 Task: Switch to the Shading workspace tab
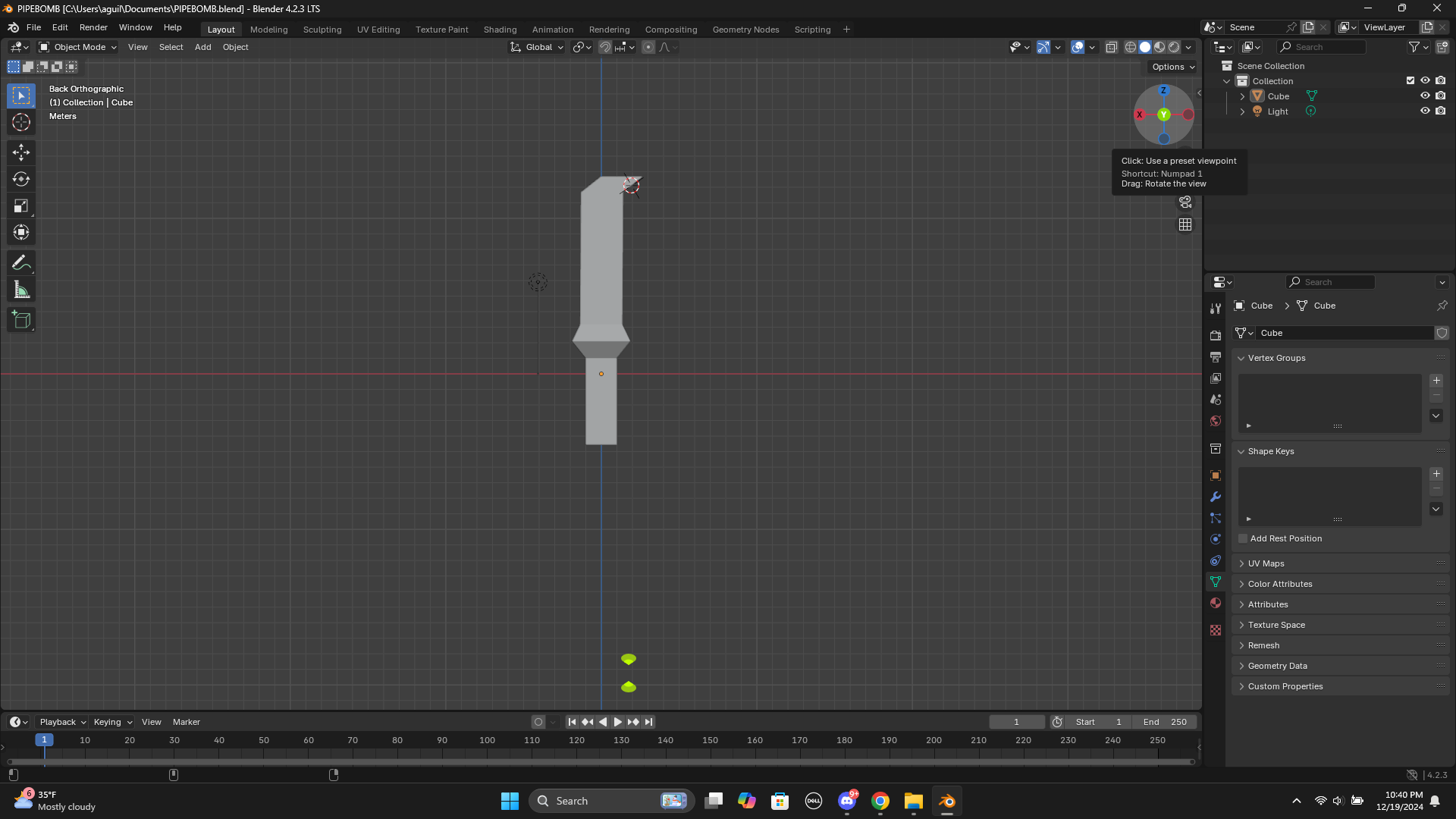pyautogui.click(x=500, y=30)
